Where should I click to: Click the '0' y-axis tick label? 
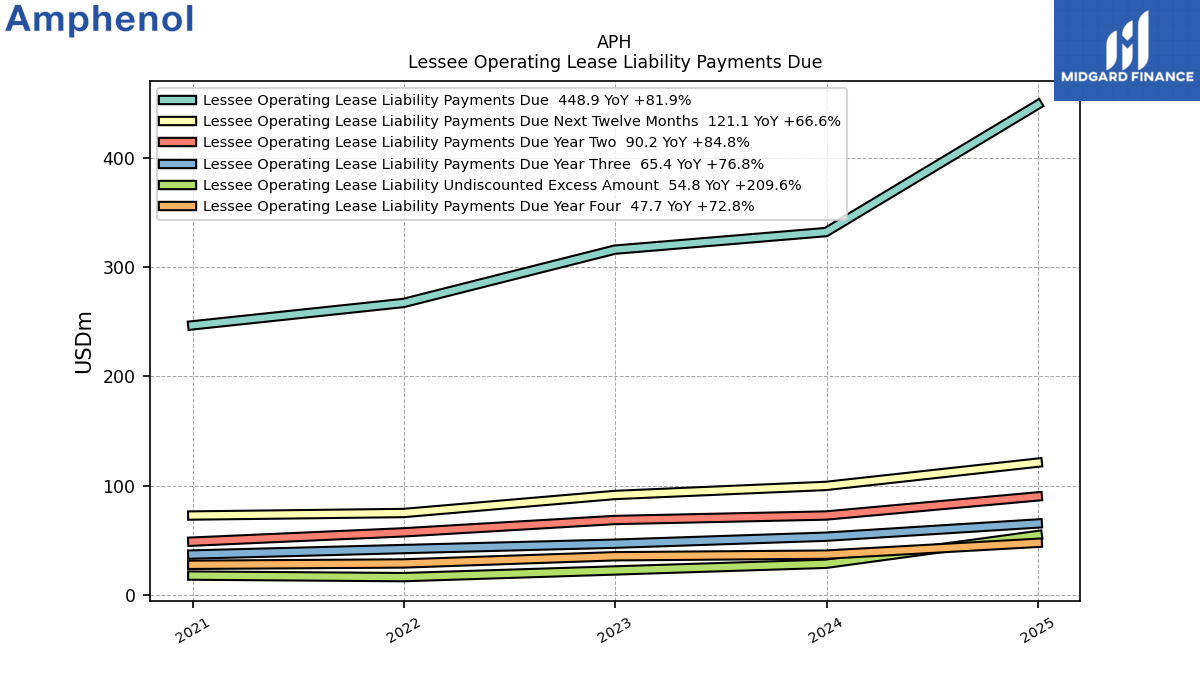[131, 596]
